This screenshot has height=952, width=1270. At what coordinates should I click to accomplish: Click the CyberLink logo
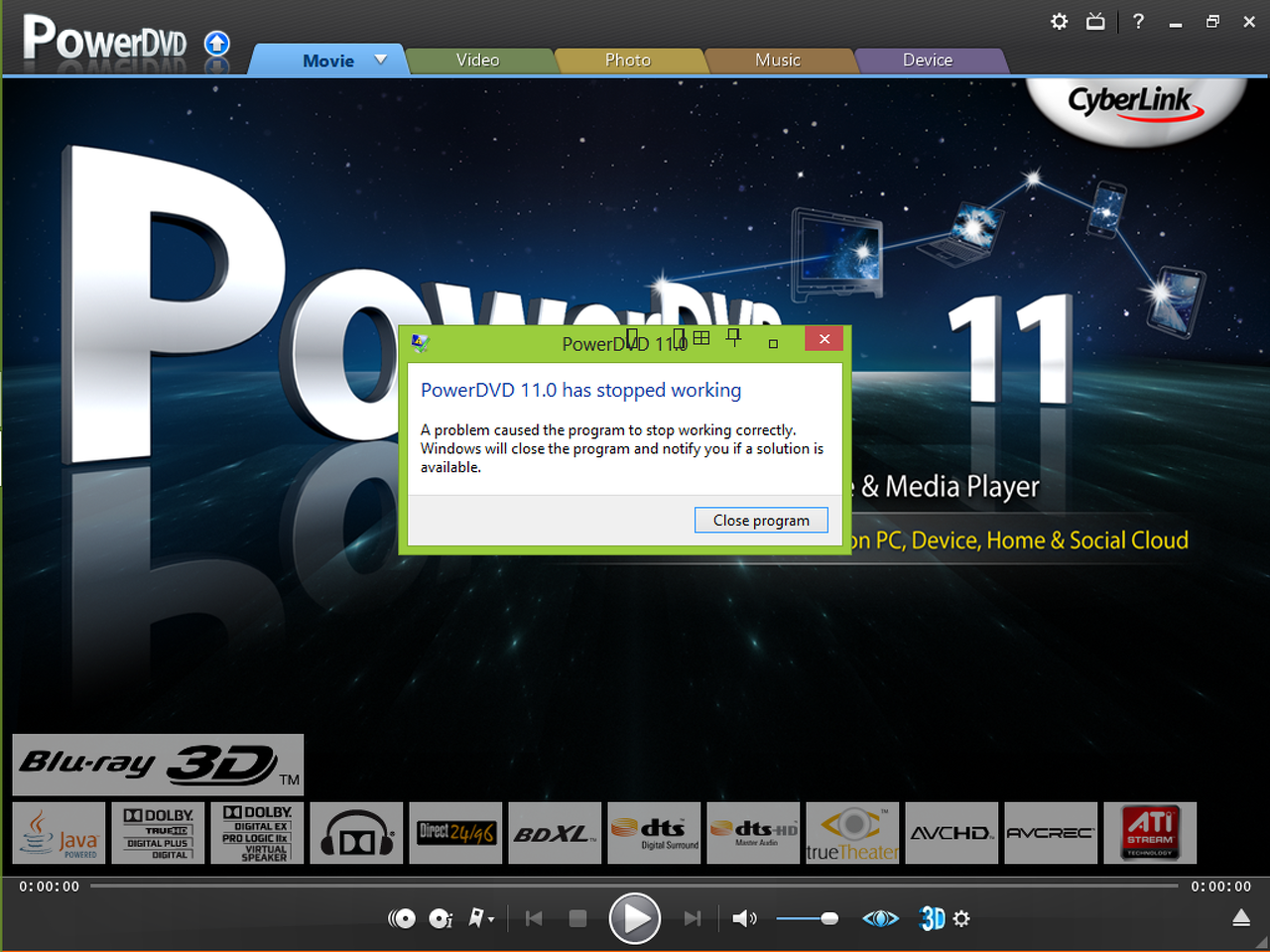[1134, 103]
